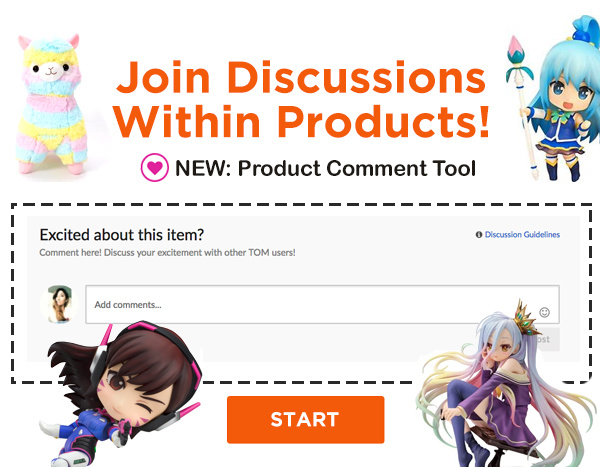Click the NEW: Product Comment Tool text

pos(325,168)
